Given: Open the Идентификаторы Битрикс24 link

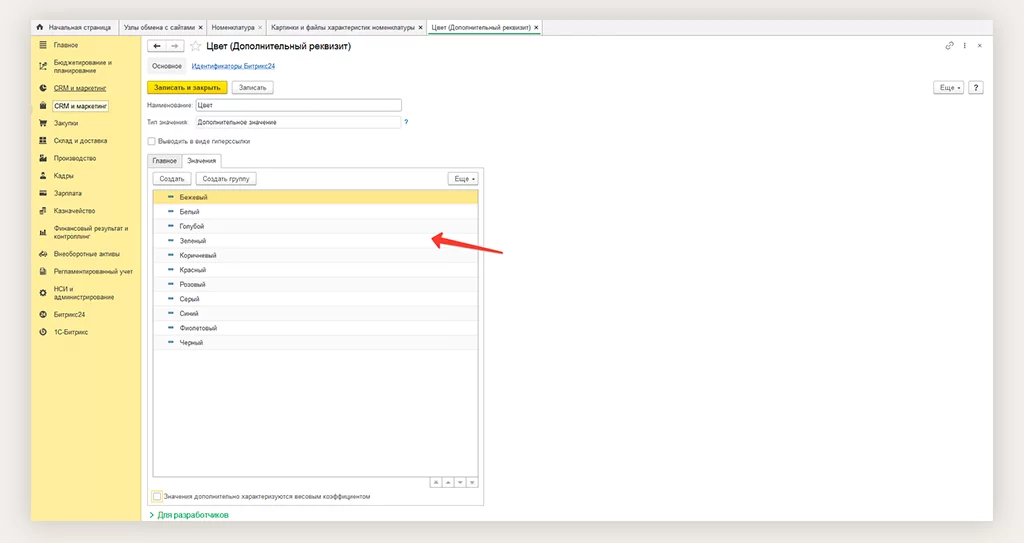Looking at the screenshot, I should [233, 66].
